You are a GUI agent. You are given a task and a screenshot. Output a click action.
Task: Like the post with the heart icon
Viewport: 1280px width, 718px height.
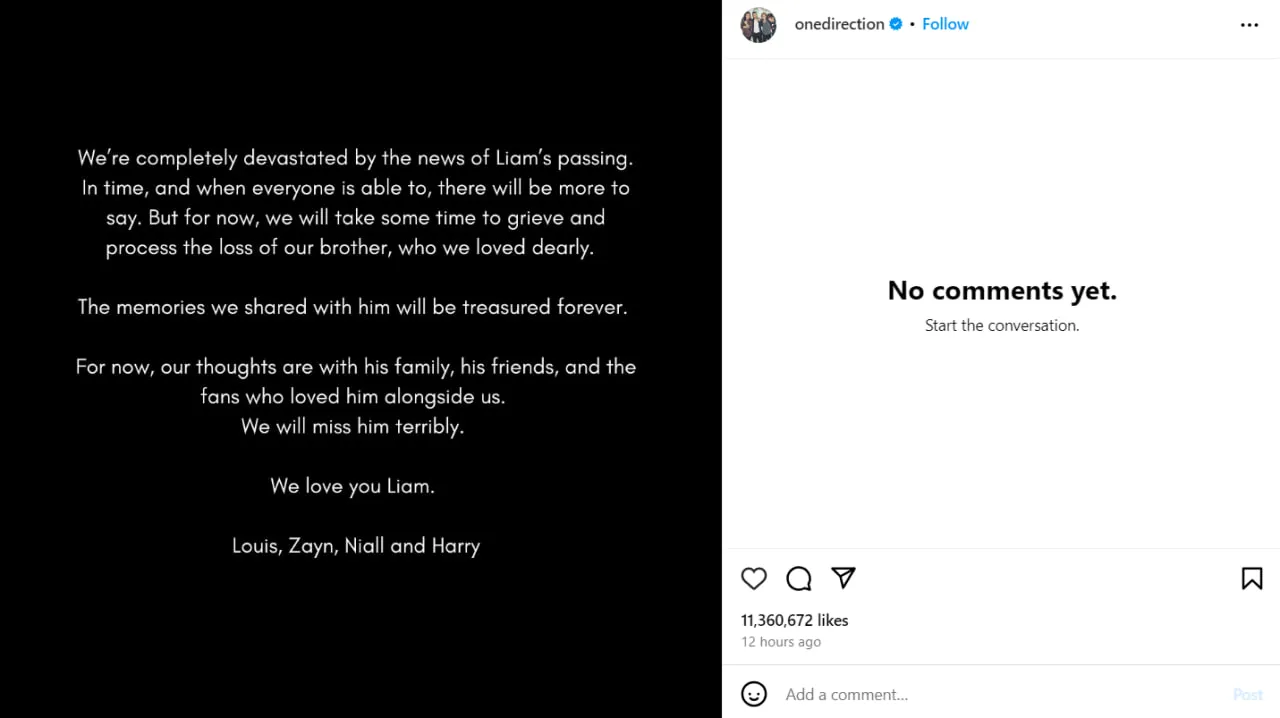(754, 578)
